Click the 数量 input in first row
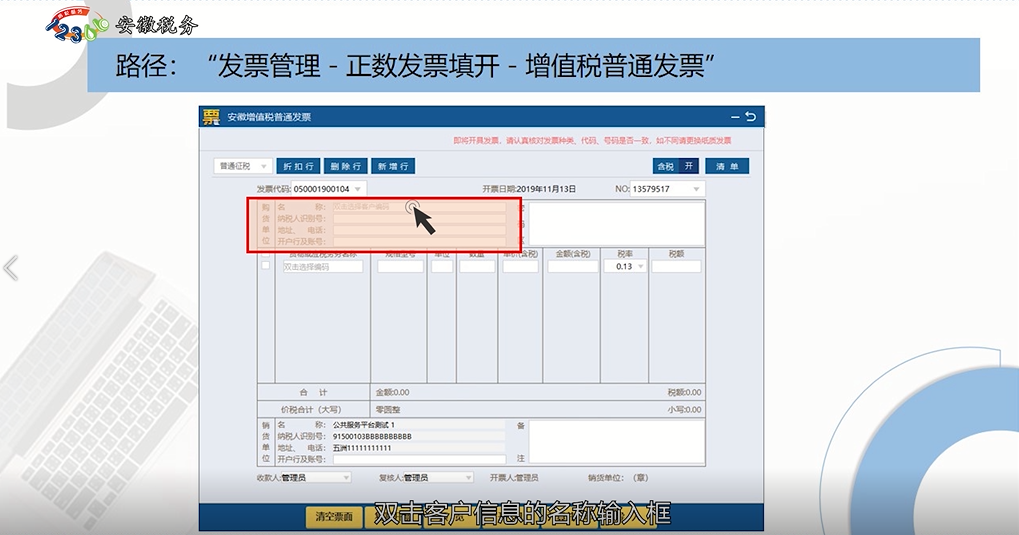The width and height of the screenshot is (1019, 535). (477, 267)
